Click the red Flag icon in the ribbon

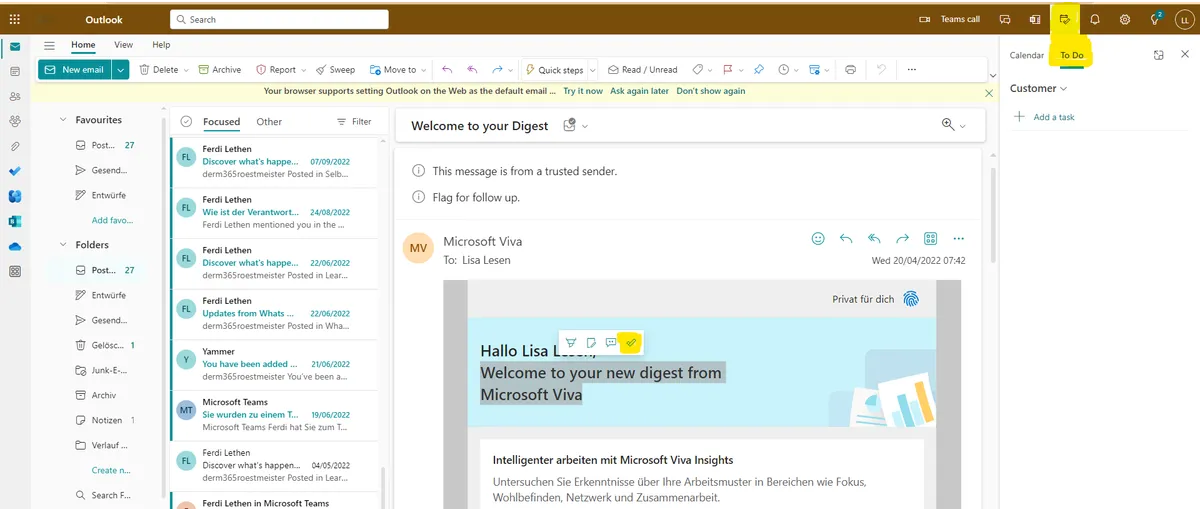[728, 70]
